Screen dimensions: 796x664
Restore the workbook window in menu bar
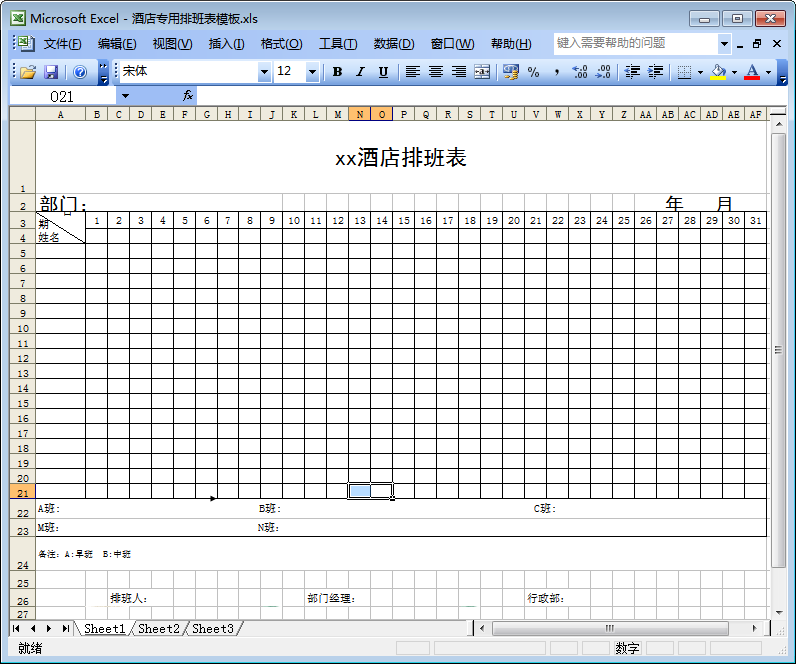click(757, 44)
